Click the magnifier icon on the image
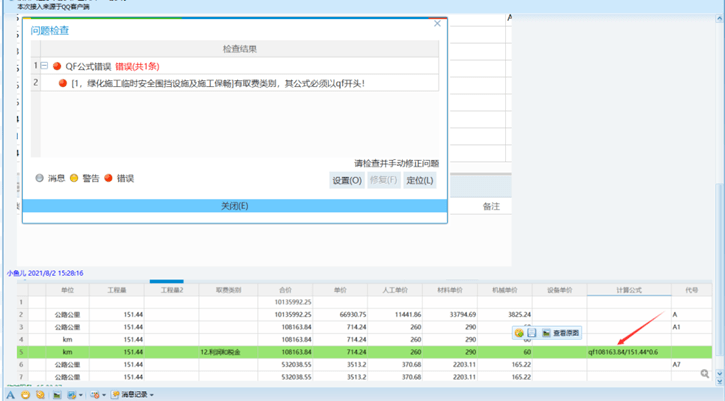The width and height of the screenshot is (725, 401). 705,374
